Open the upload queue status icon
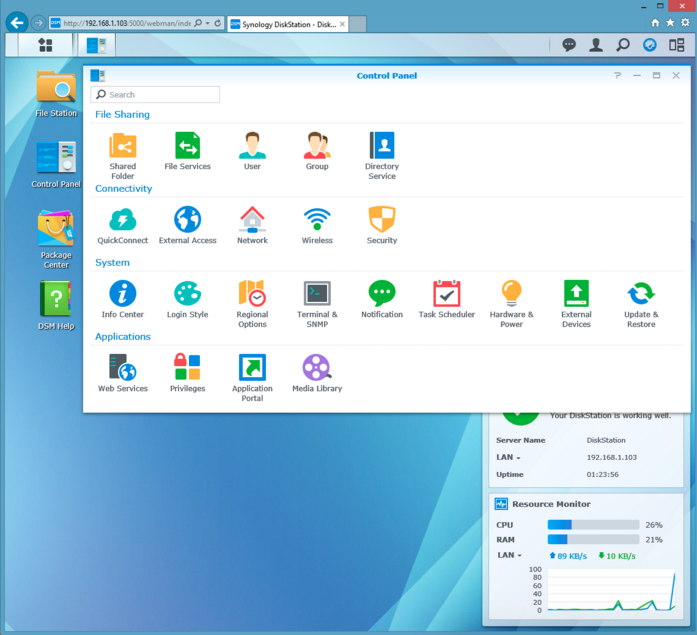697x635 pixels. tap(649, 44)
